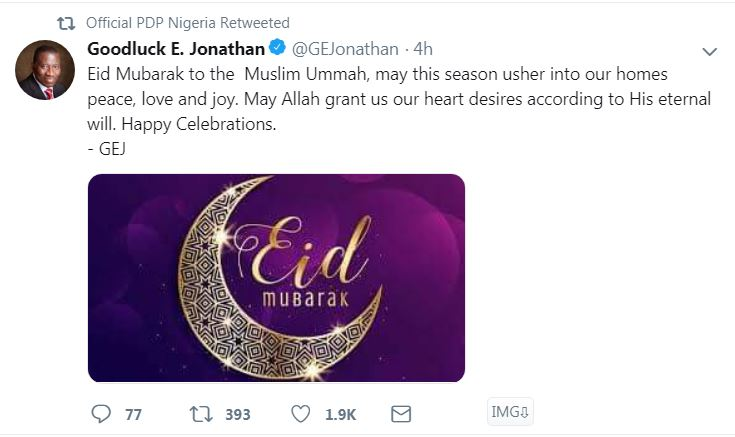
Task: Click the IMG download button
Action: click(x=510, y=412)
